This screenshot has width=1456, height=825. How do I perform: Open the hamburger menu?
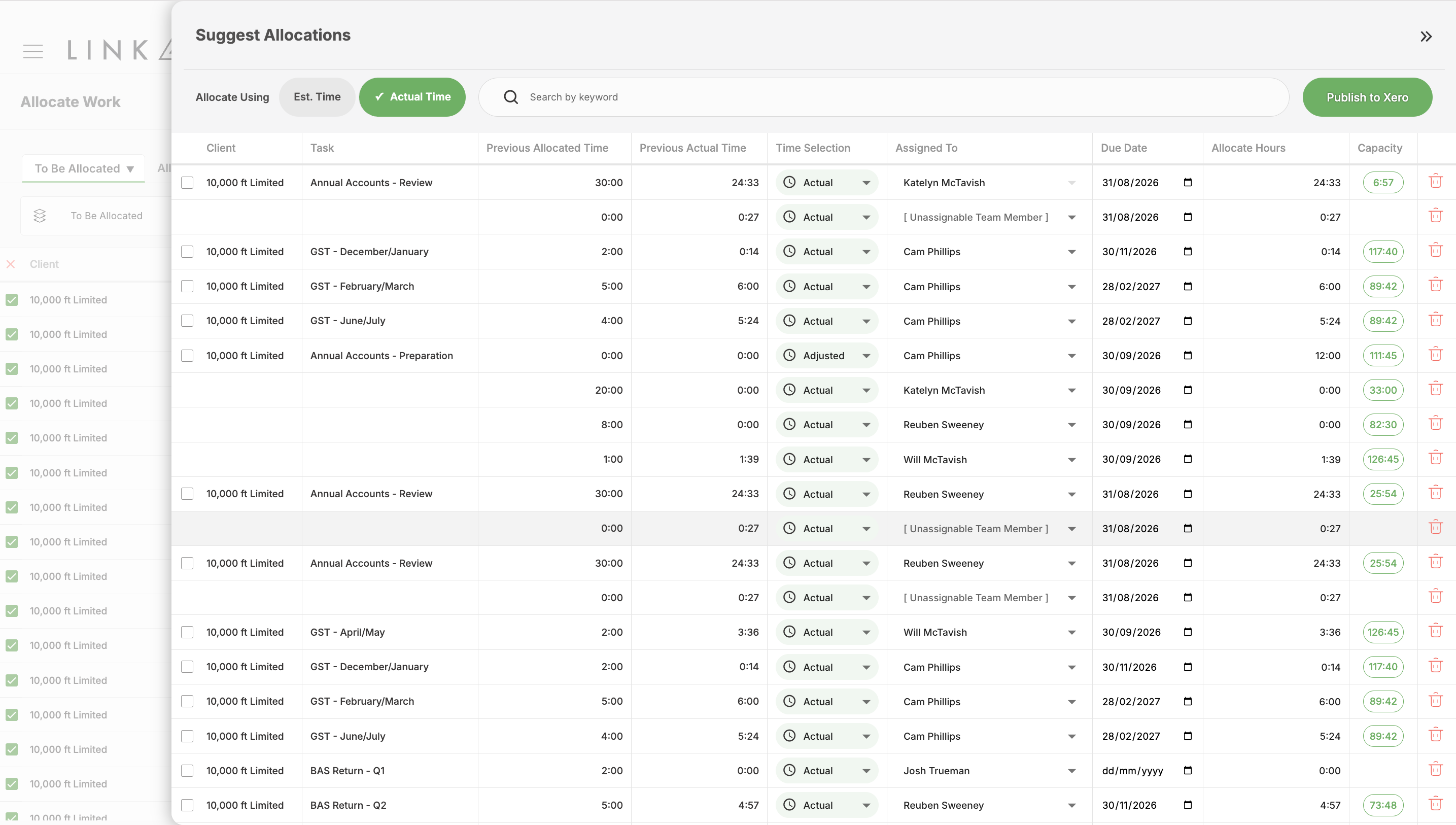coord(33,51)
